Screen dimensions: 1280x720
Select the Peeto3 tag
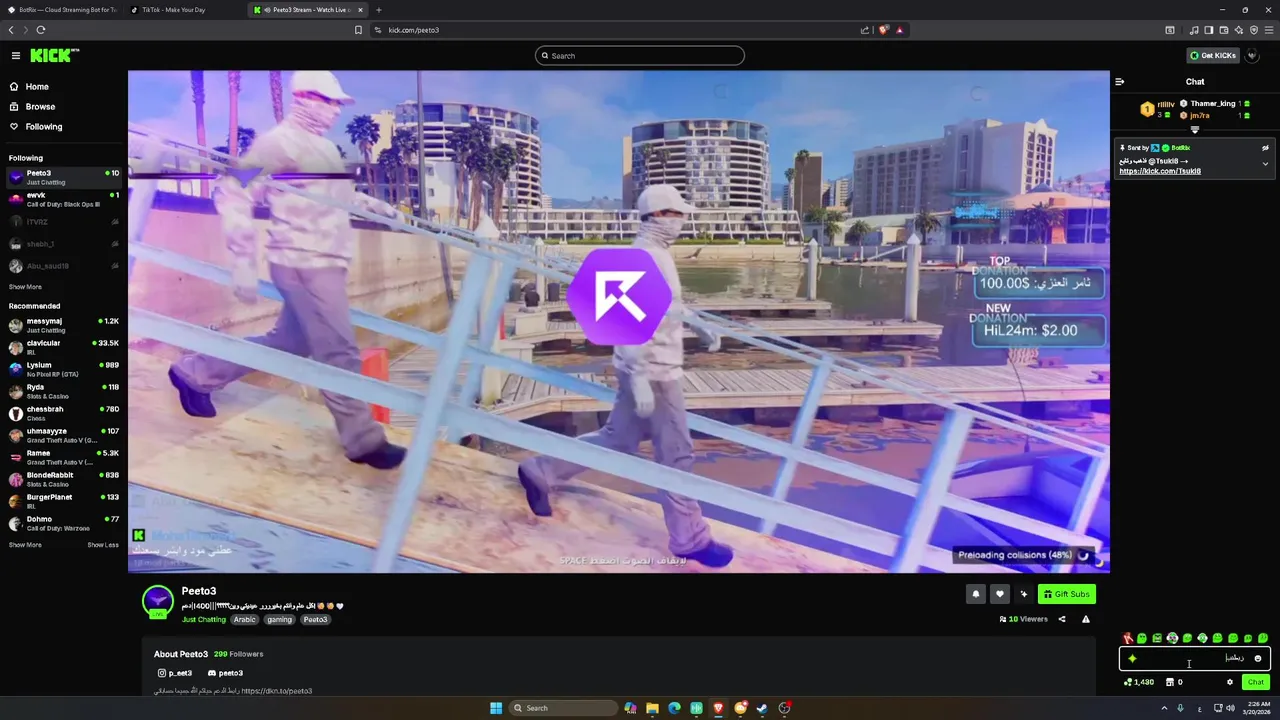(315, 620)
